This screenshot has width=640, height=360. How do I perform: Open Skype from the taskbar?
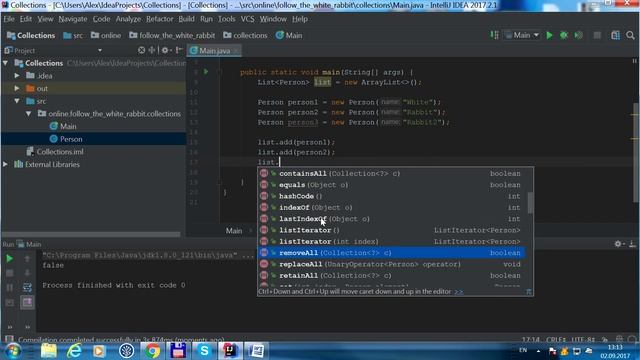(x=204, y=351)
